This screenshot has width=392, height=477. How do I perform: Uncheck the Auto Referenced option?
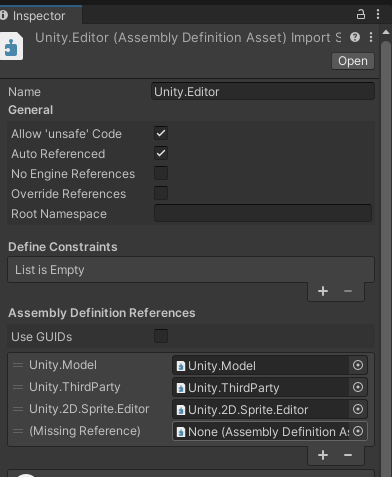(x=161, y=153)
